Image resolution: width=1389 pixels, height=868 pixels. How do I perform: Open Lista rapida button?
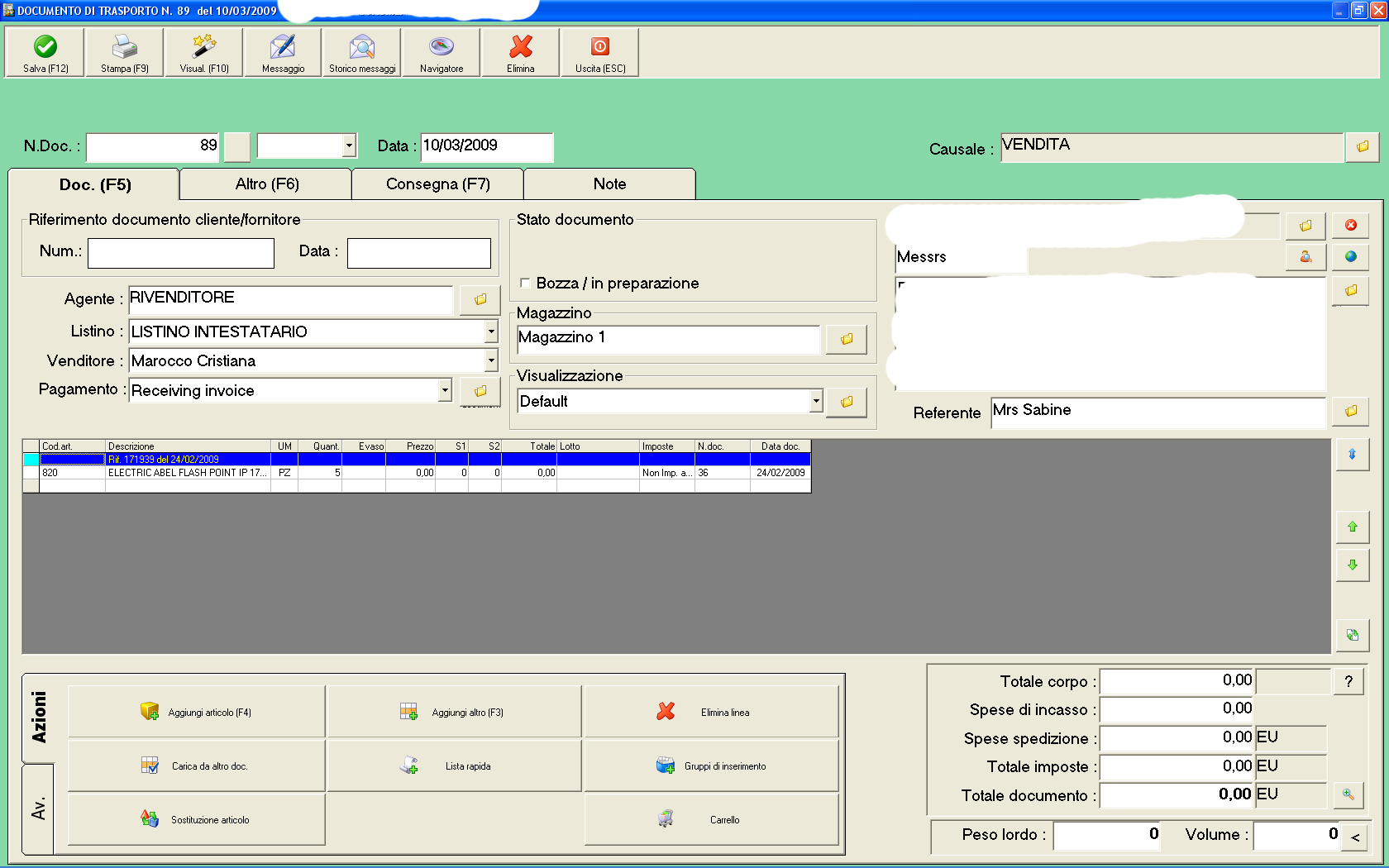pyautogui.click(x=455, y=765)
